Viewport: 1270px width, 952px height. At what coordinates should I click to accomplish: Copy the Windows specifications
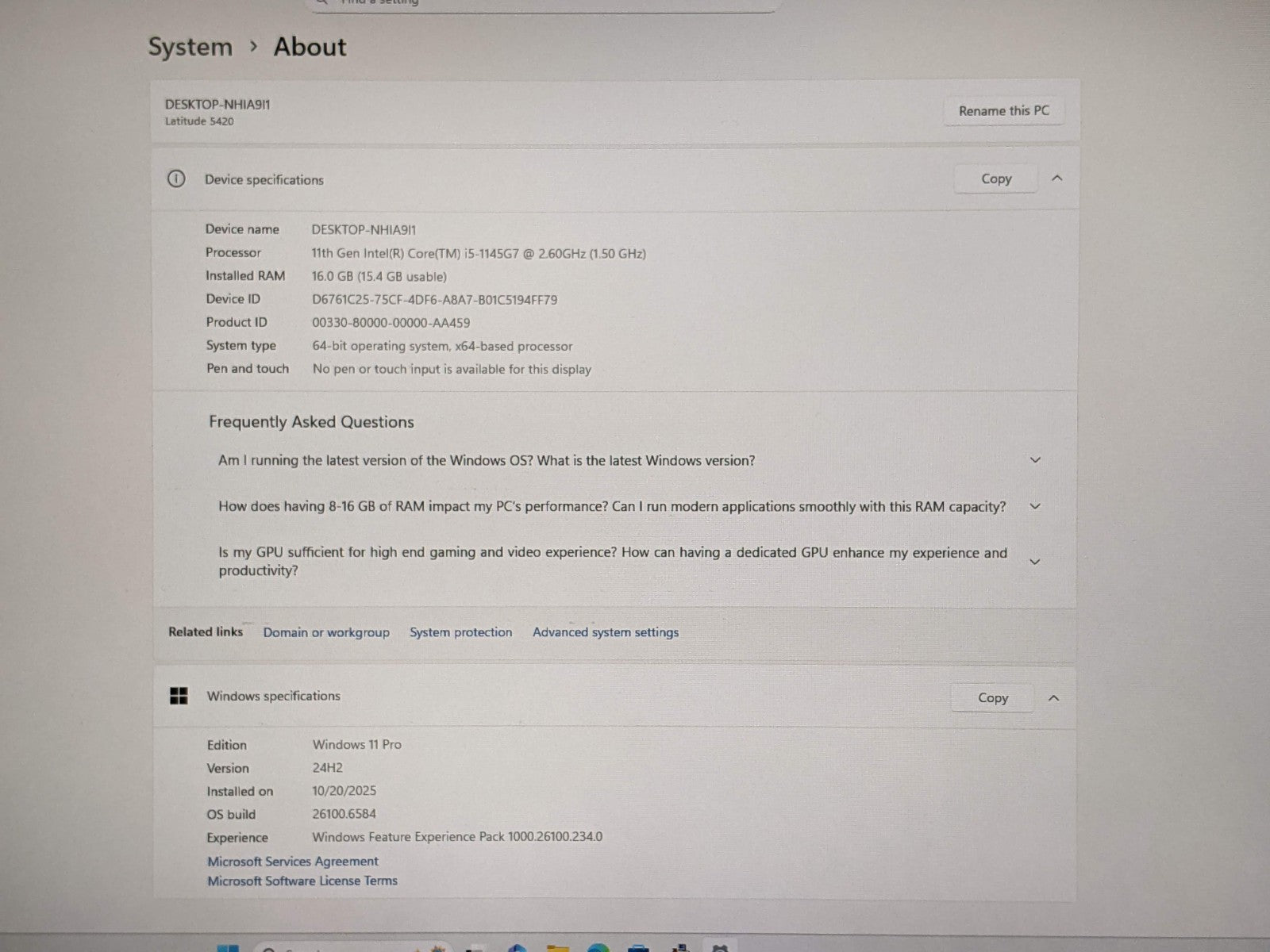coord(992,698)
